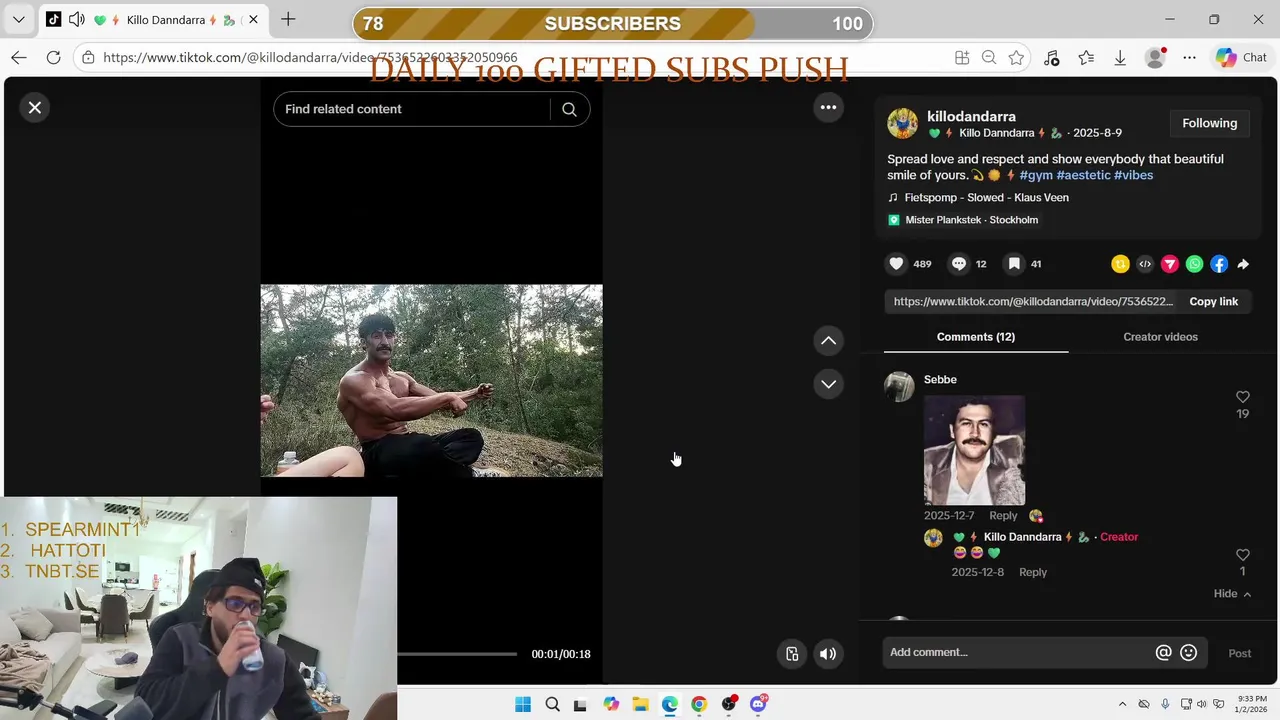Go back in the browser
Viewport: 1280px width, 720px height.
click(x=19, y=58)
